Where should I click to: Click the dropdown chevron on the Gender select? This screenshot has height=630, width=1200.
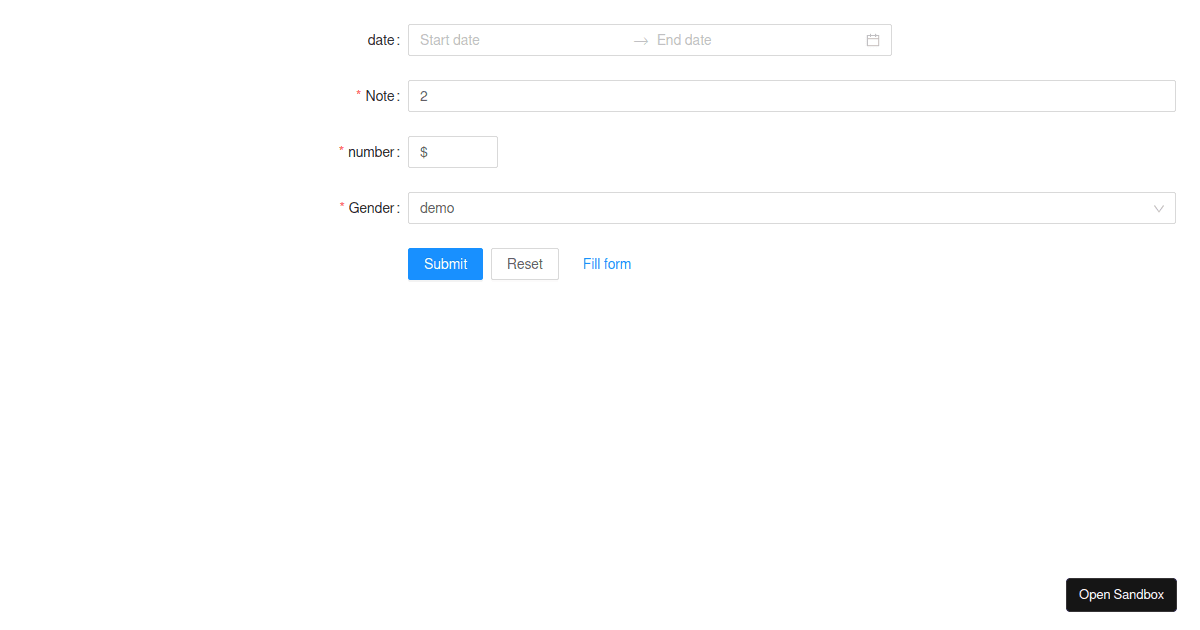1158,208
